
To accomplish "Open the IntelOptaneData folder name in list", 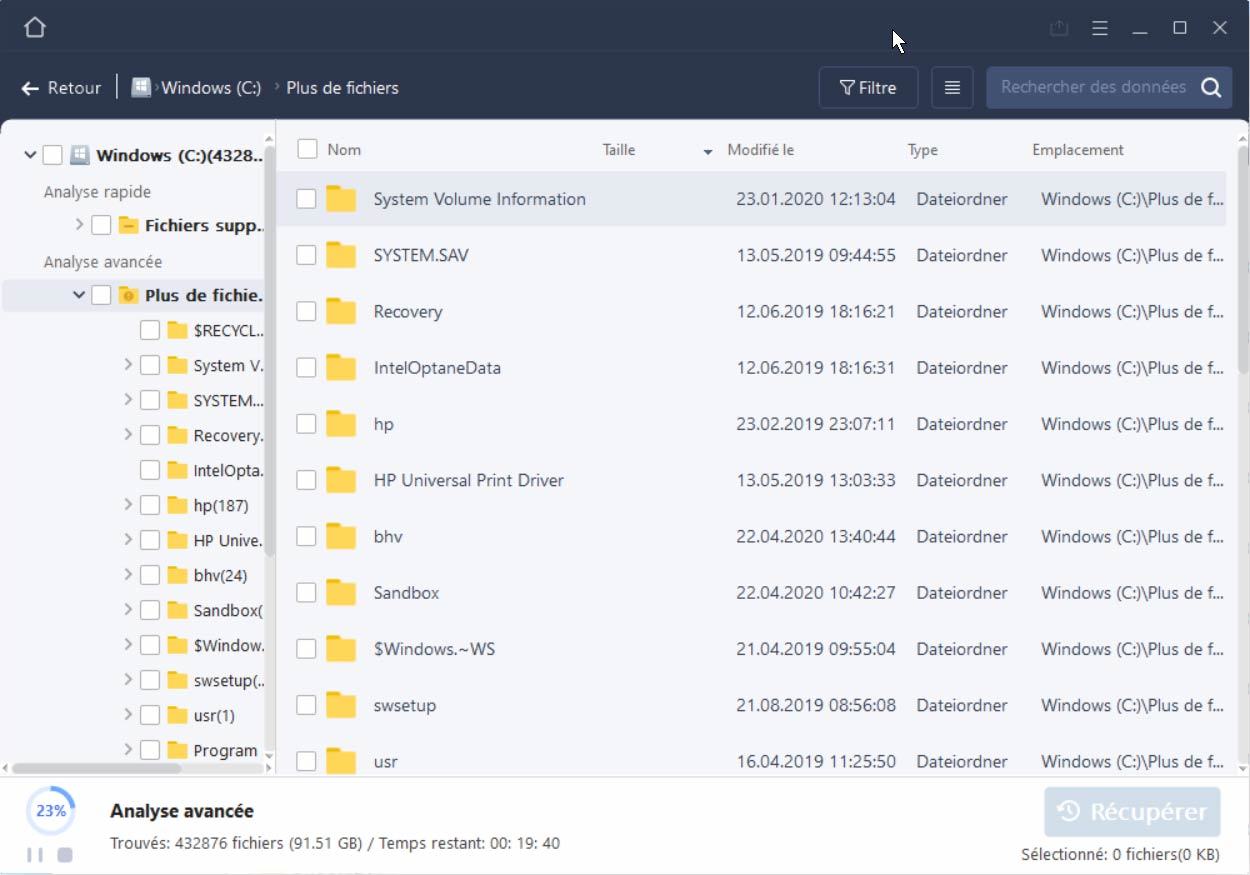I will 437,368.
